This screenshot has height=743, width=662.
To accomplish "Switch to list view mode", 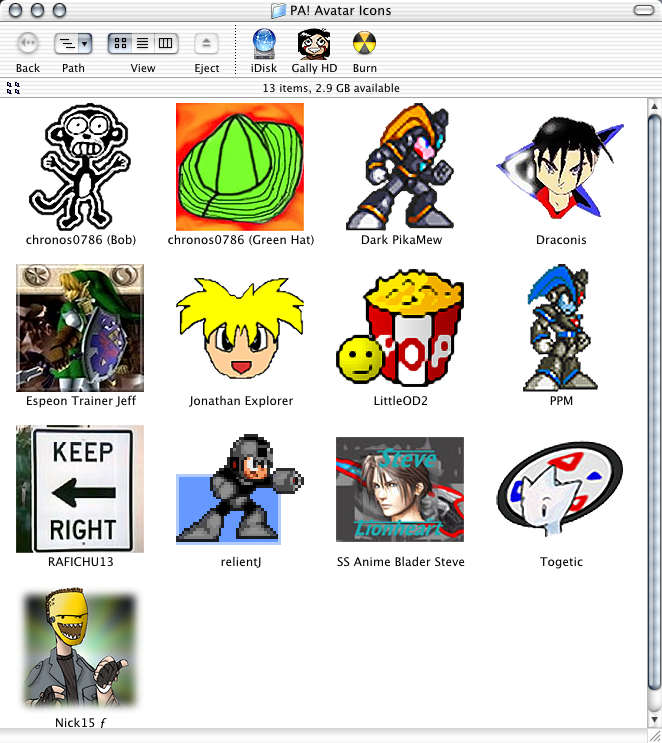I will tap(142, 44).
